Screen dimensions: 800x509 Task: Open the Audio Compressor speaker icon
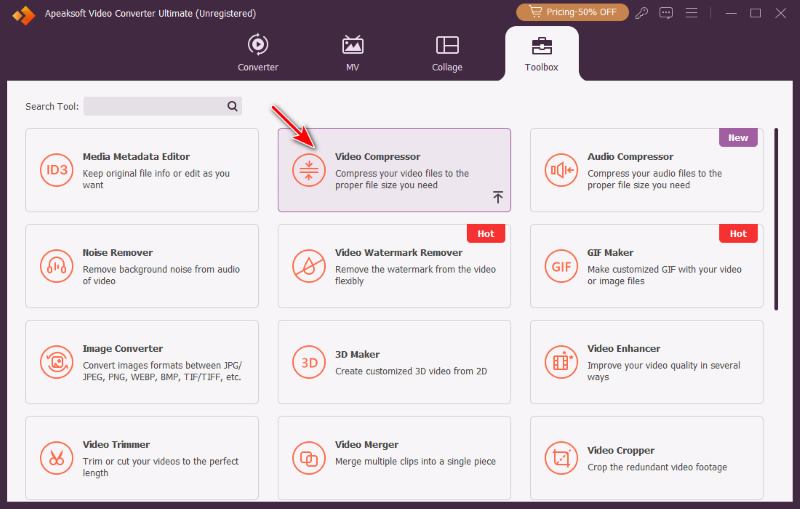[561, 170]
